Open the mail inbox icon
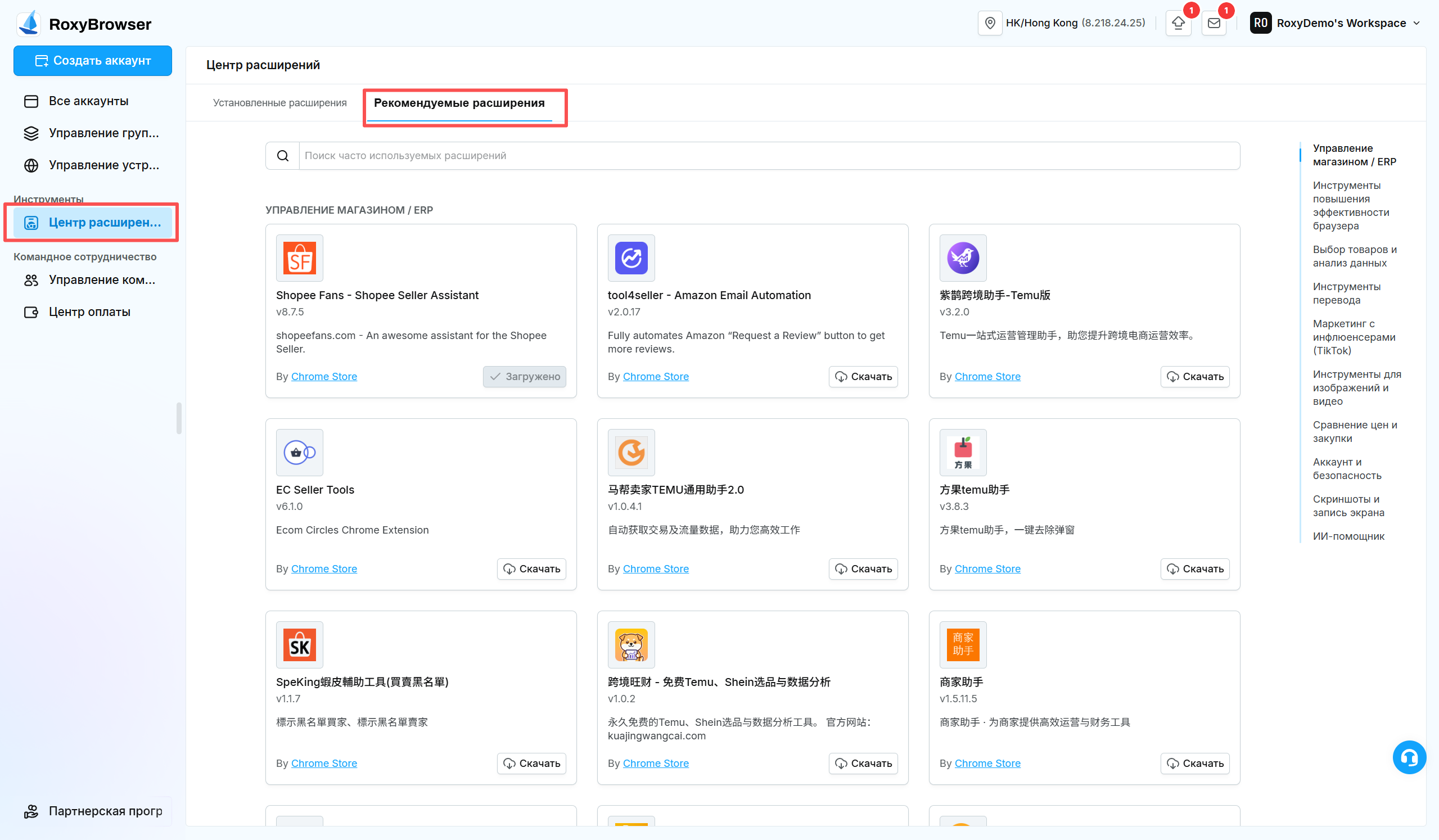Screen dimensions: 1439x840 pos(1214,23)
